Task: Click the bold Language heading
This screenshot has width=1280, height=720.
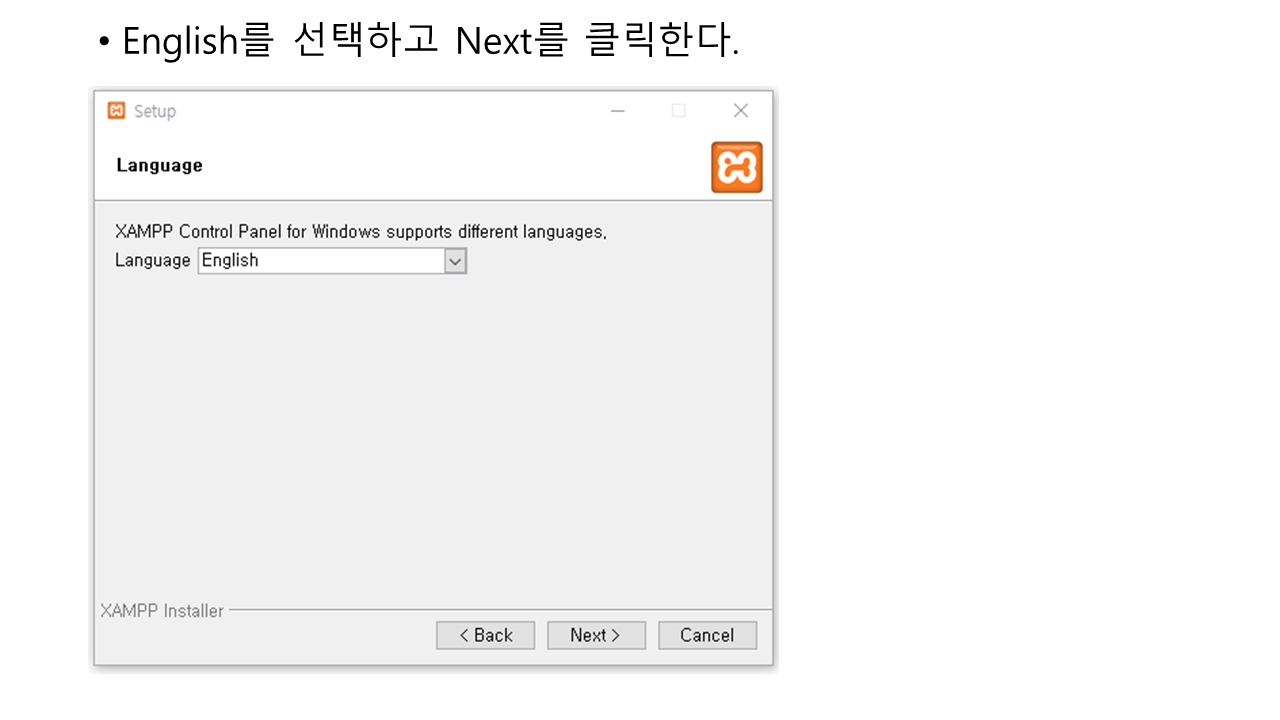Action: [x=159, y=165]
